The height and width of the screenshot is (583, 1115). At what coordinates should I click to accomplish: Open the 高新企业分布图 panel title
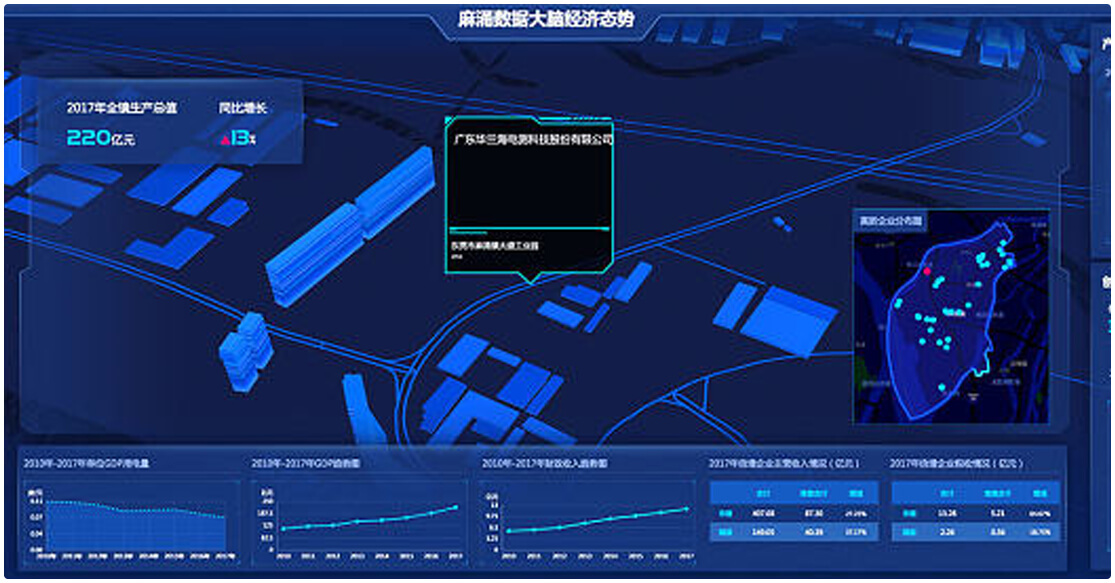[891, 219]
